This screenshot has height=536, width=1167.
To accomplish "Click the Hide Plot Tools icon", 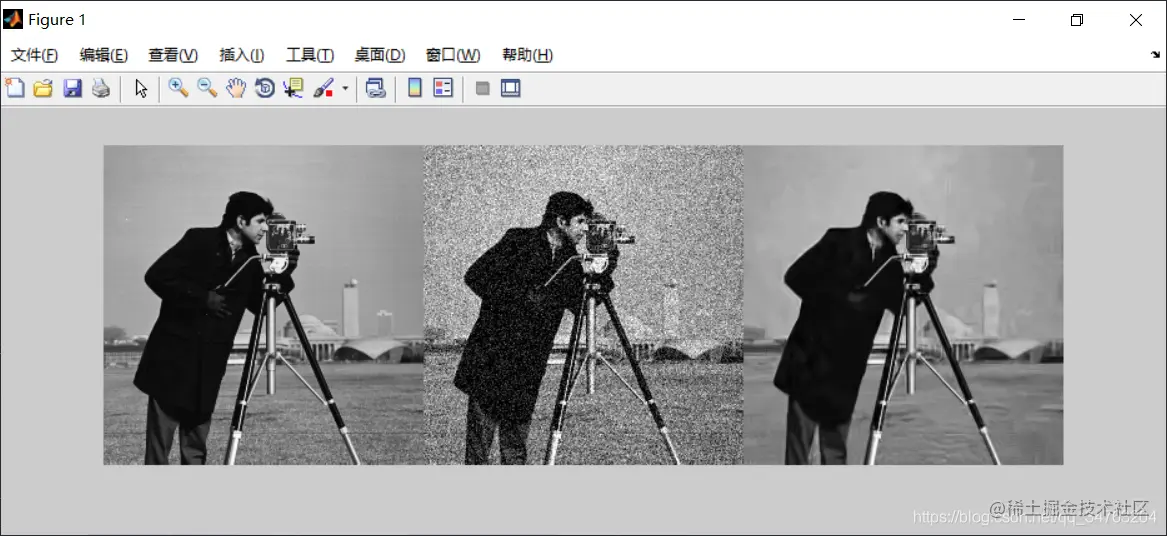I will pos(482,89).
